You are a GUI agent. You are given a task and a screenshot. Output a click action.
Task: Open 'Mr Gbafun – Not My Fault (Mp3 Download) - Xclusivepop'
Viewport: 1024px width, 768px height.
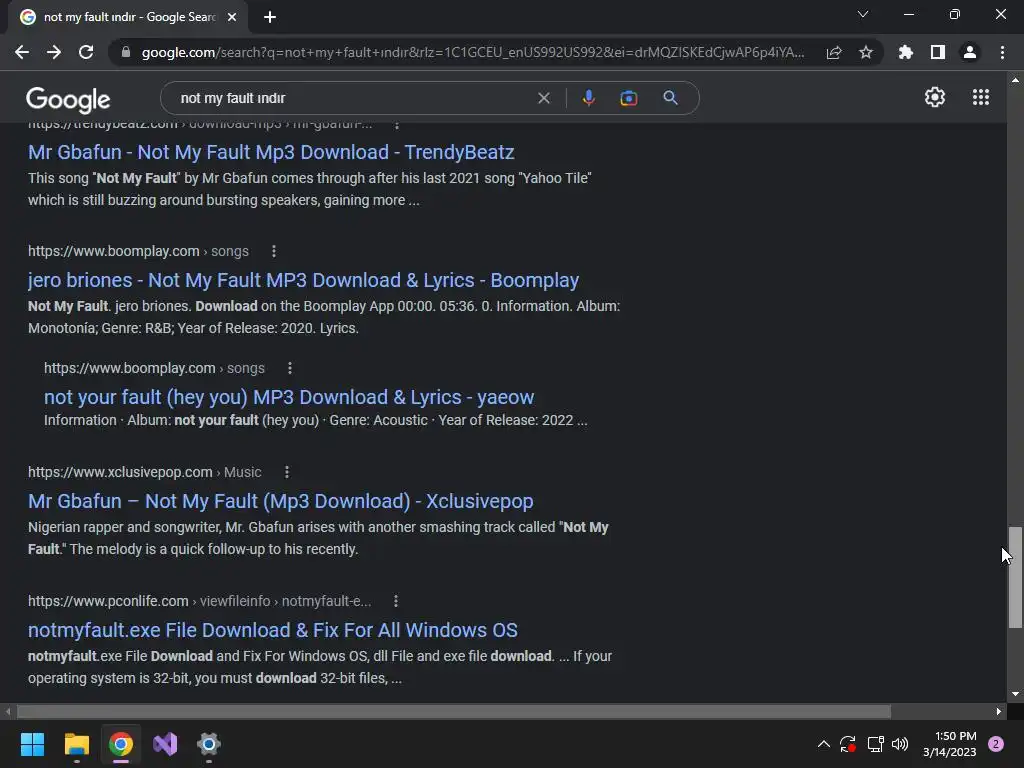[x=281, y=501]
